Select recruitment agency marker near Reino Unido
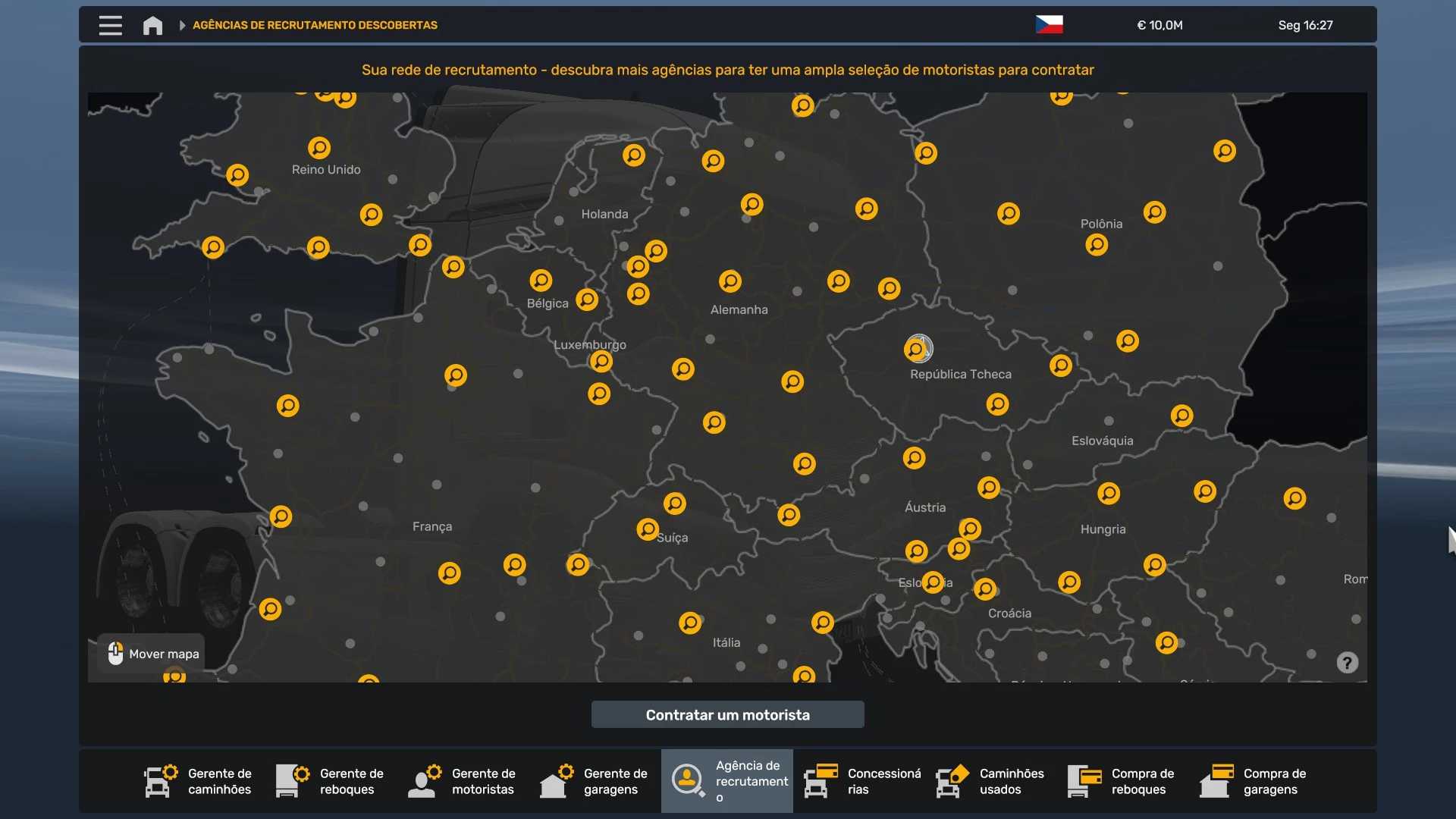Image resolution: width=1456 pixels, height=819 pixels. [319, 147]
